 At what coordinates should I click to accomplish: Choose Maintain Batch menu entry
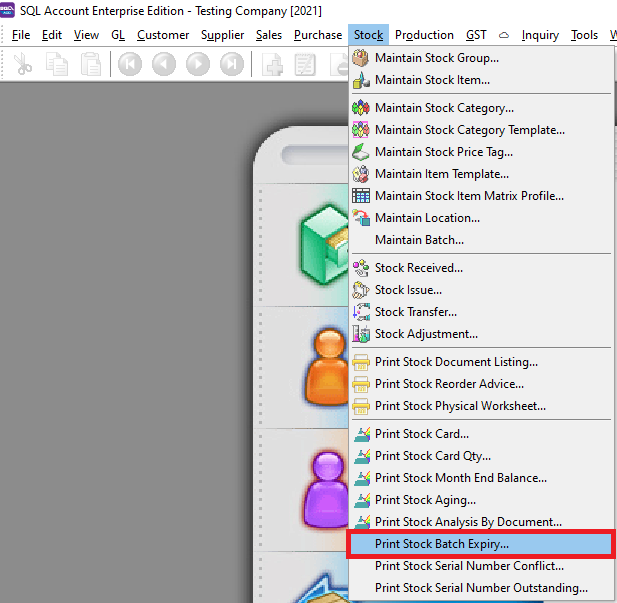pos(419,240)
